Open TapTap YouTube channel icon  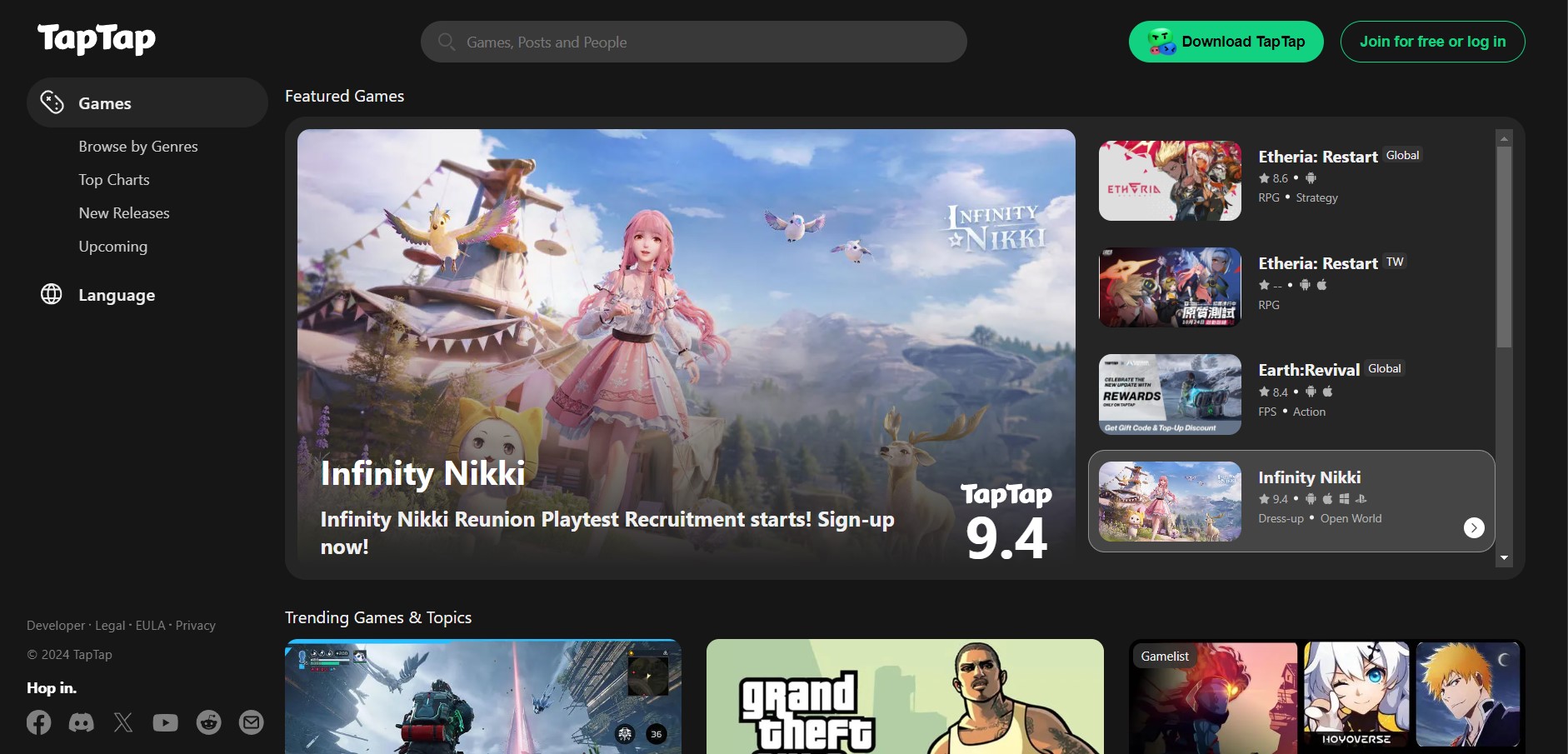point(166,722)
